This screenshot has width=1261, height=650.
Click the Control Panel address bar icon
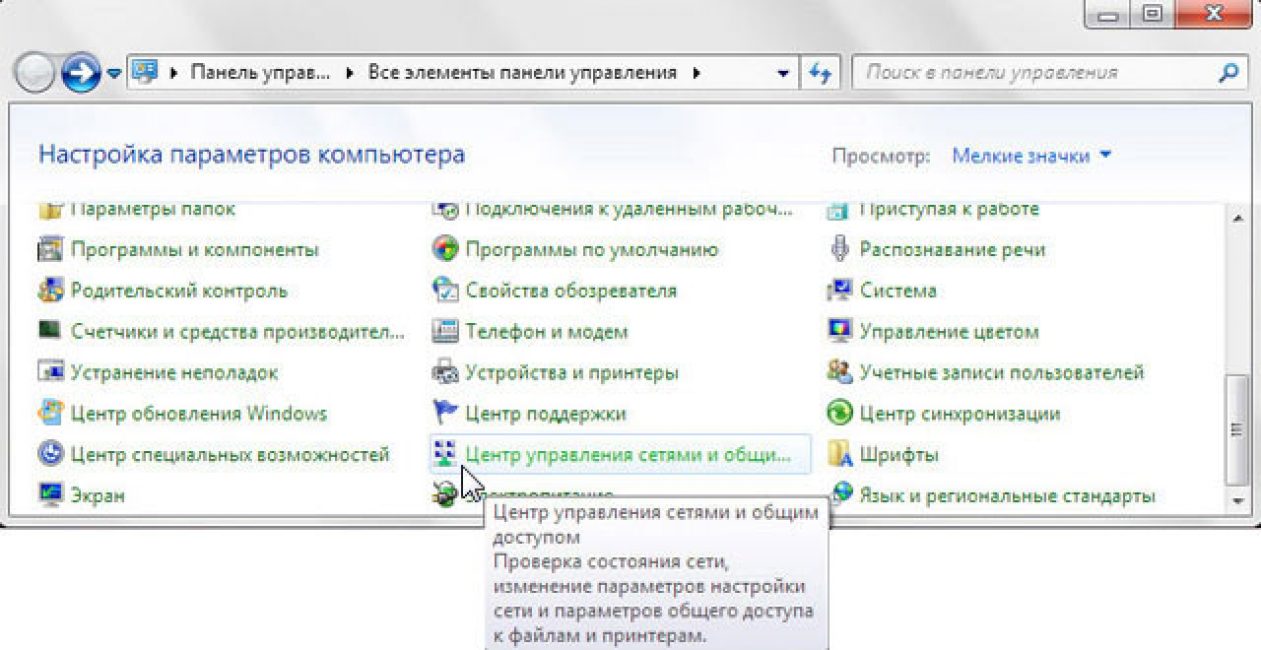[146, 72]
